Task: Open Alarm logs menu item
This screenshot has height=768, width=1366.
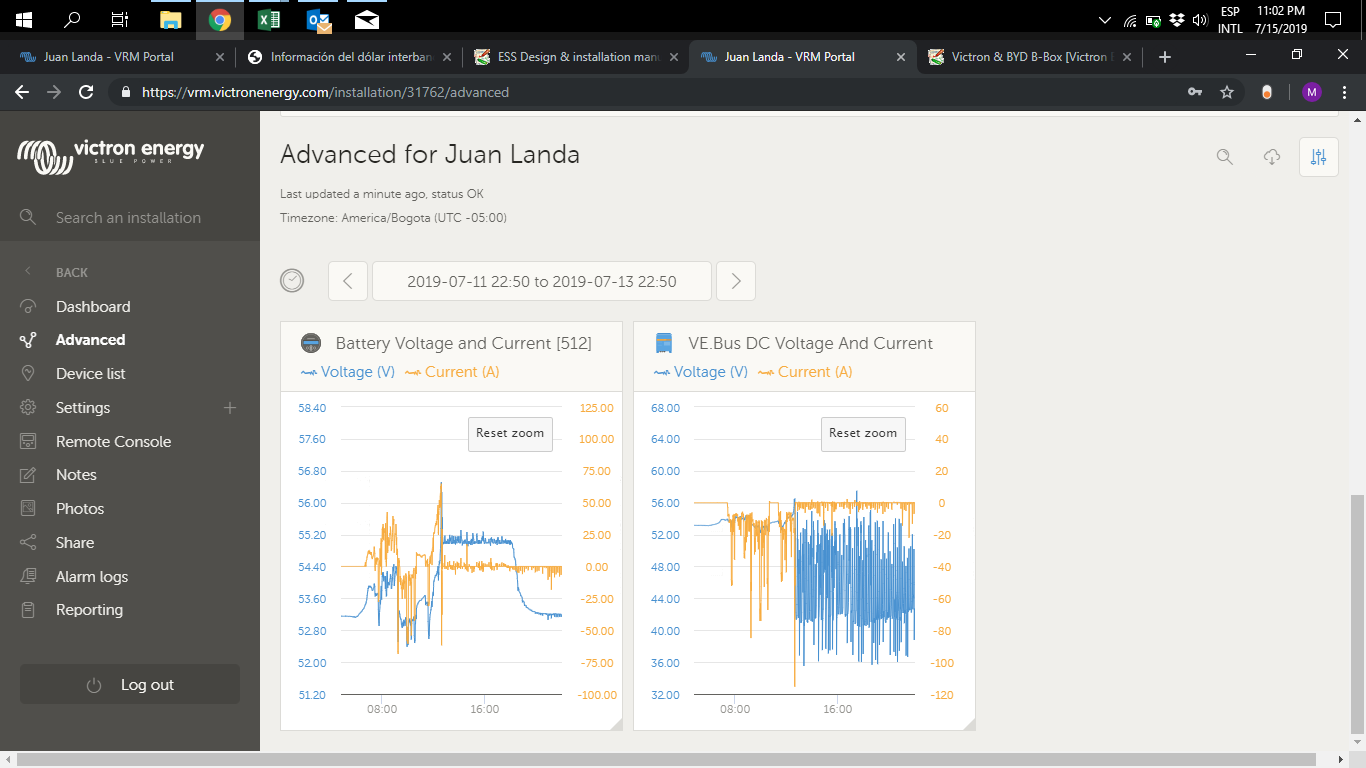Action: pos(92,577)
